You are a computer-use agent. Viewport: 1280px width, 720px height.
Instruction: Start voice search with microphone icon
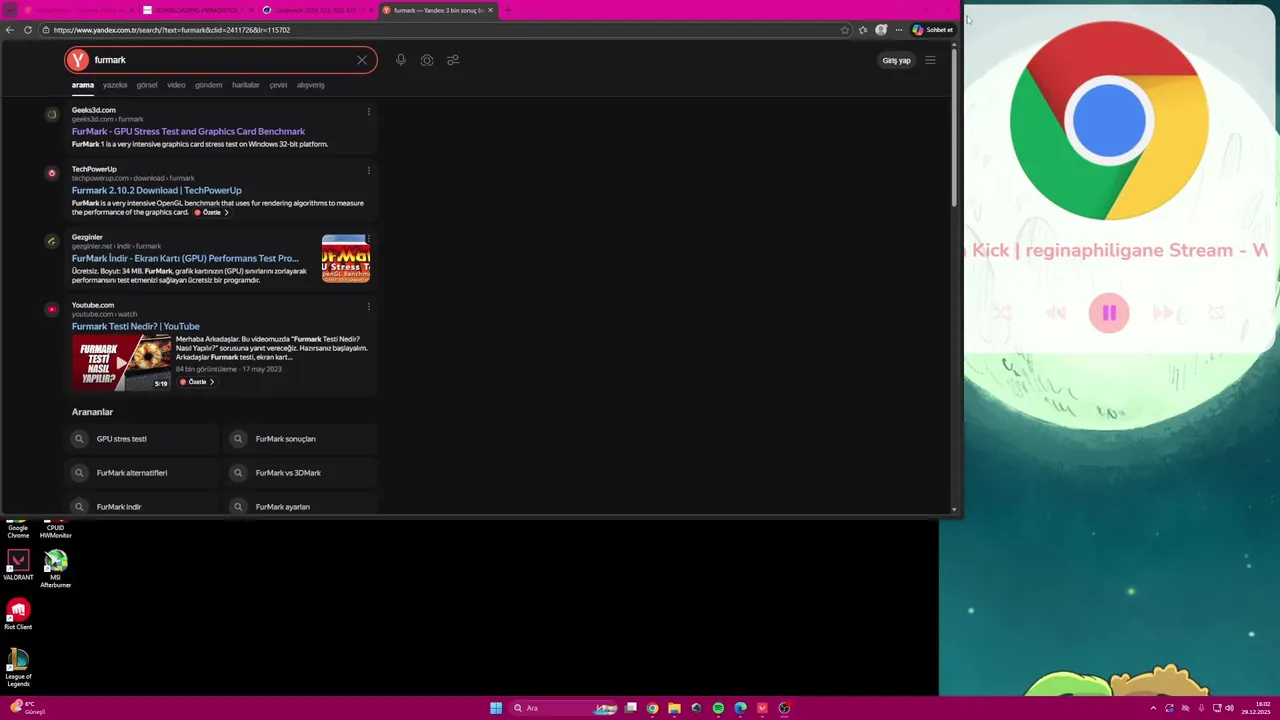[400, 60]
